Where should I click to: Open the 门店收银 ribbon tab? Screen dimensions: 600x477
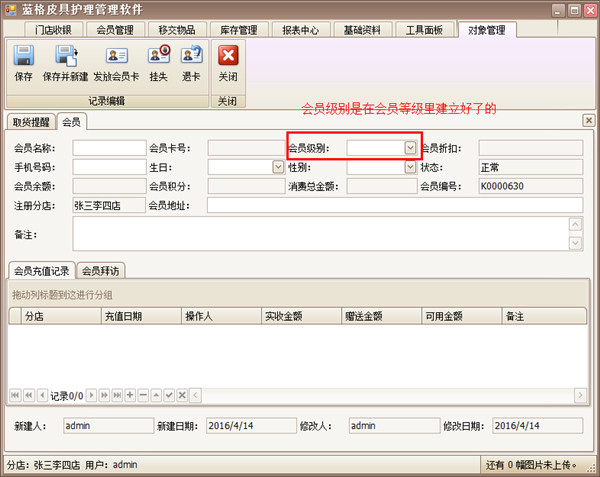[x=53, y=30]
